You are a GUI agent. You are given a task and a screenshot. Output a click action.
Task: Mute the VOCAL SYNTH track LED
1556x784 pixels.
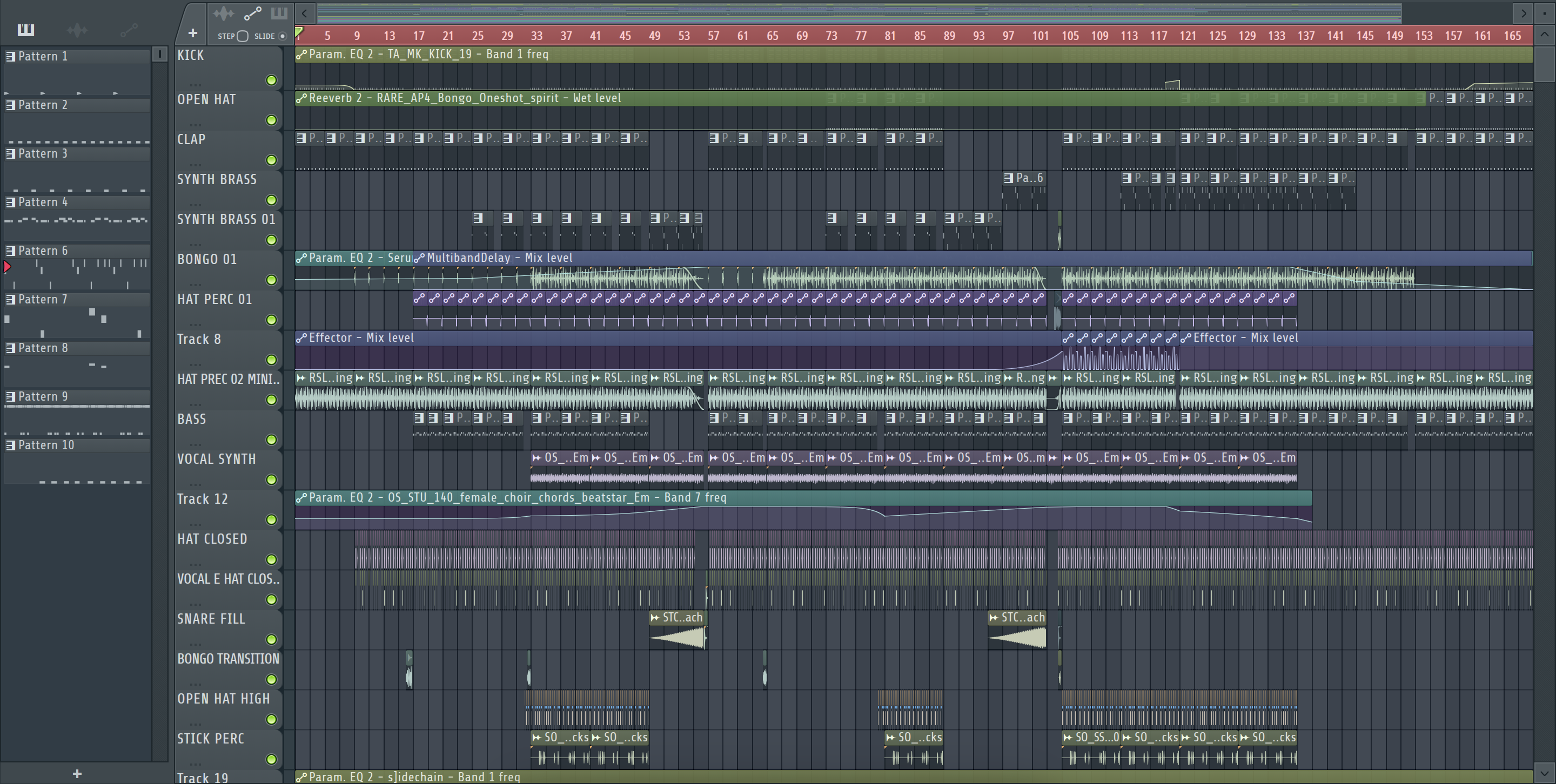coord(271,480)
